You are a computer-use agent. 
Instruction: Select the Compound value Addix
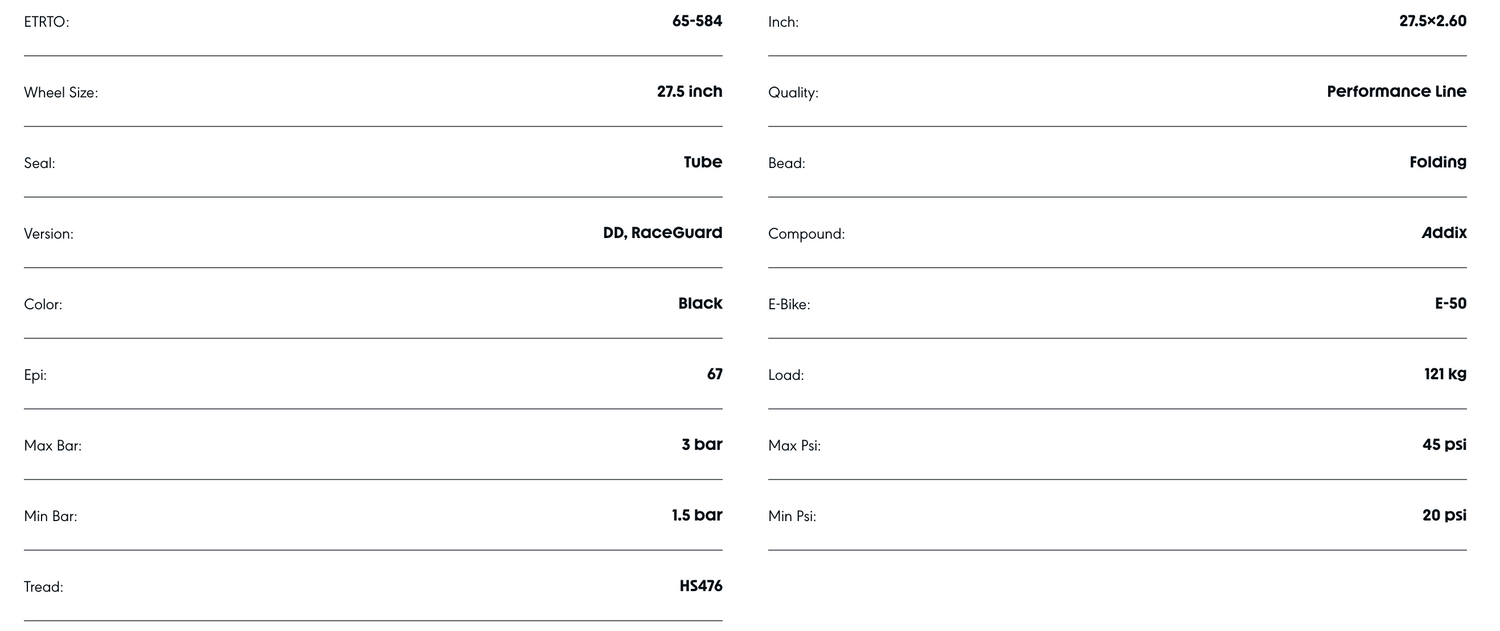tap(1444, 233)
